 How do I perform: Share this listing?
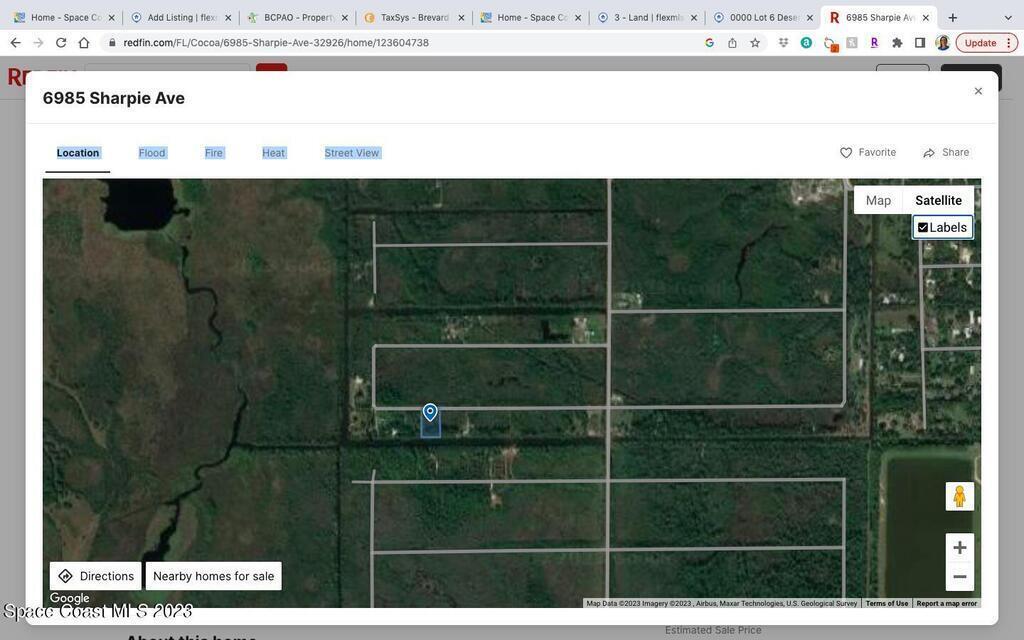[945, 153]
